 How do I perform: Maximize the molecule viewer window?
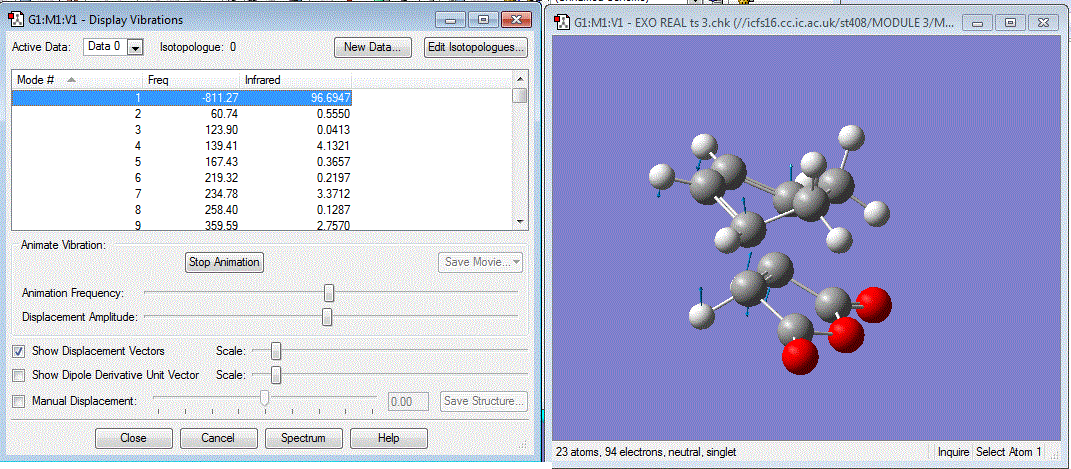coord(1010,23)
